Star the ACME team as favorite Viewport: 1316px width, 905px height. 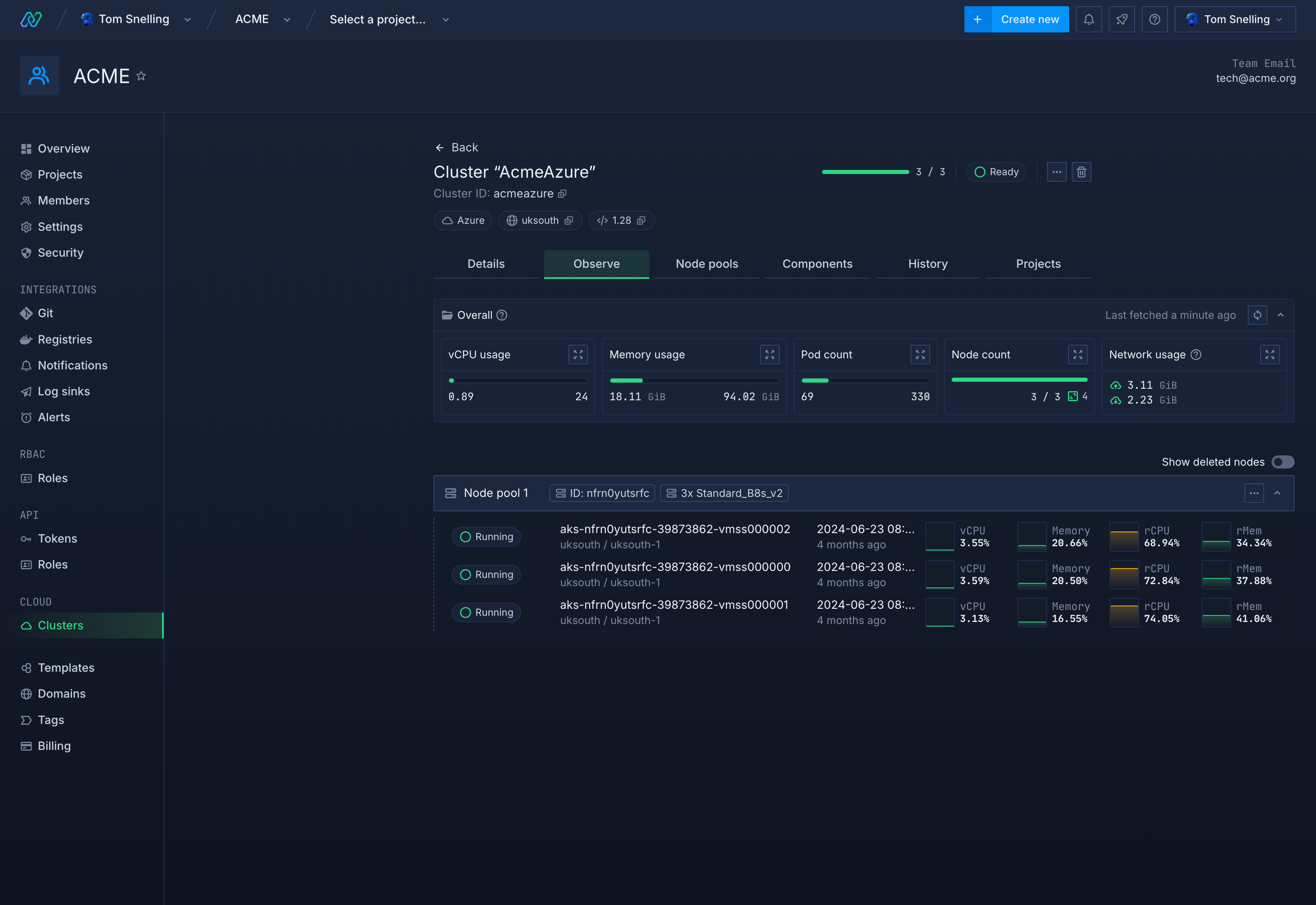(141, 75)
